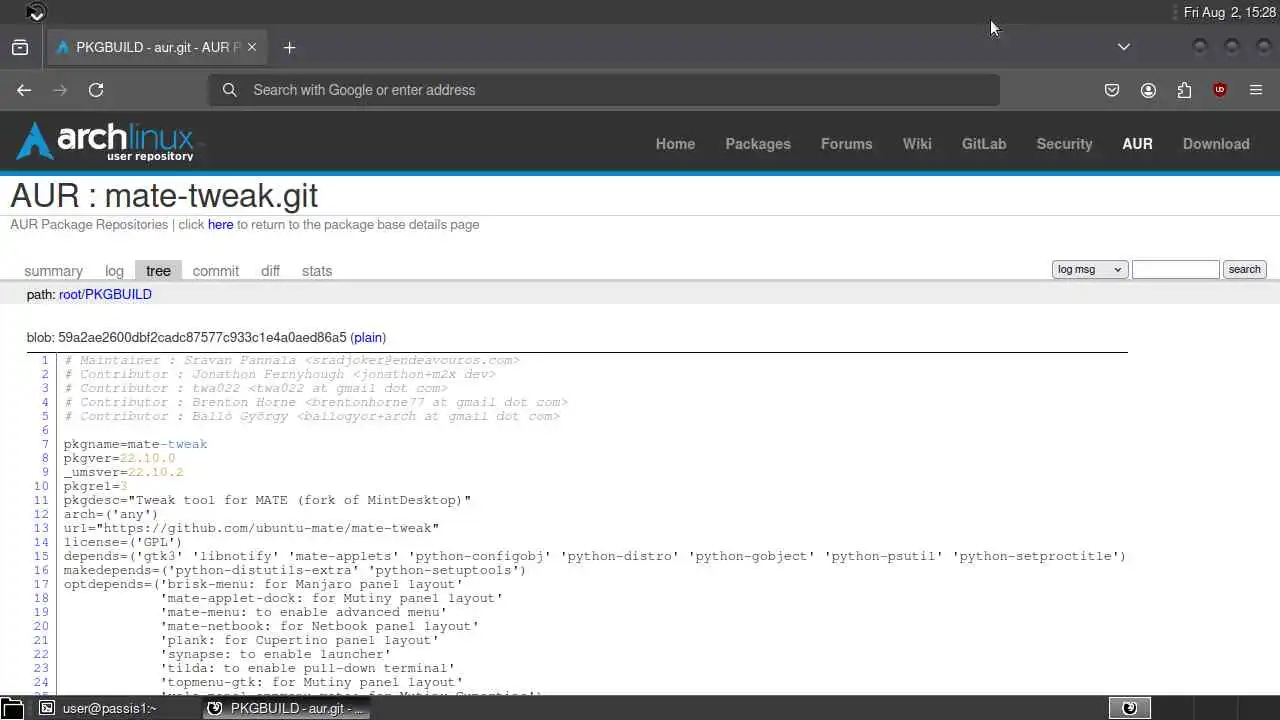This screenshot has width=1280, height=720.
Task: Open the Firefox account icon
Action: [1148, 90]
